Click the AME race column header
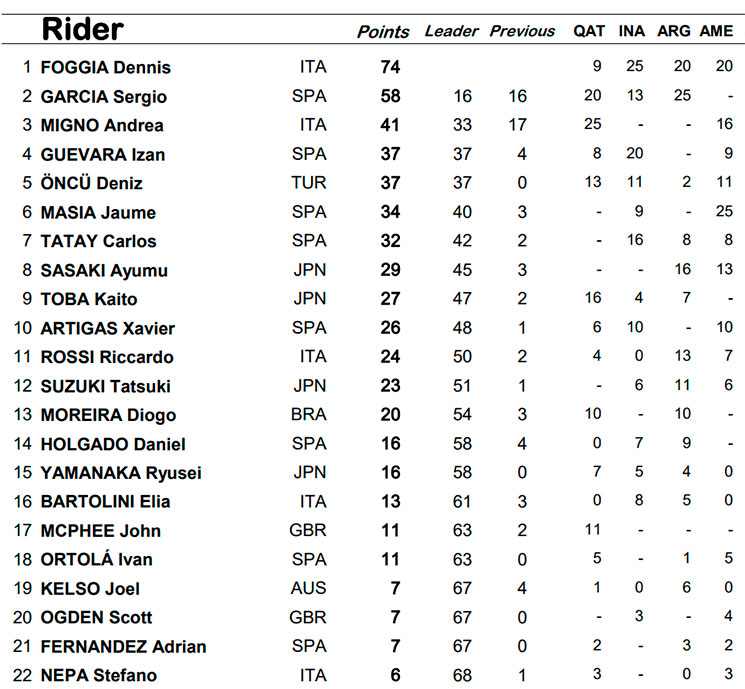 point(716,31)
